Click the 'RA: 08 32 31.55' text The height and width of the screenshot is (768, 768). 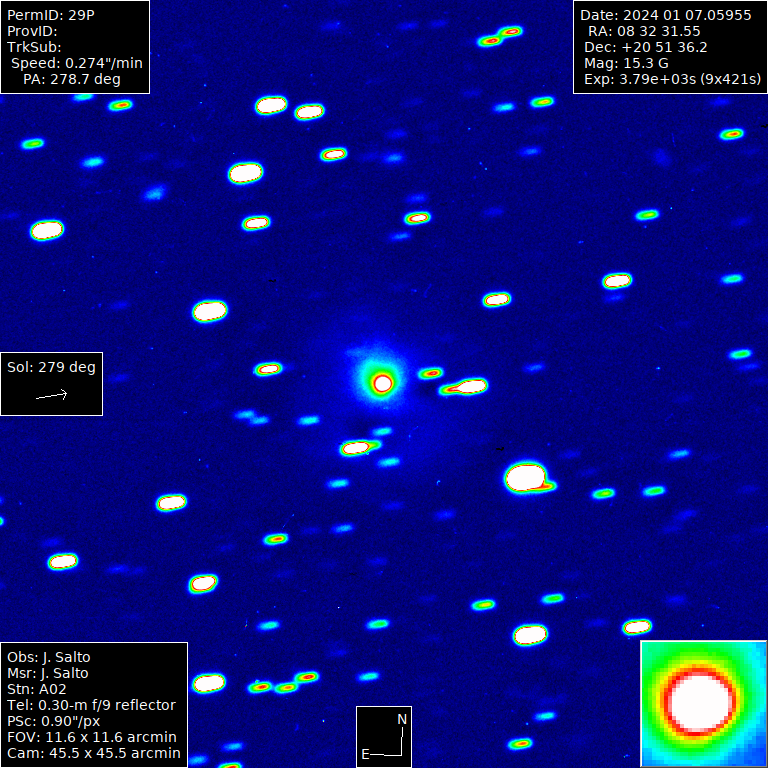644,31
